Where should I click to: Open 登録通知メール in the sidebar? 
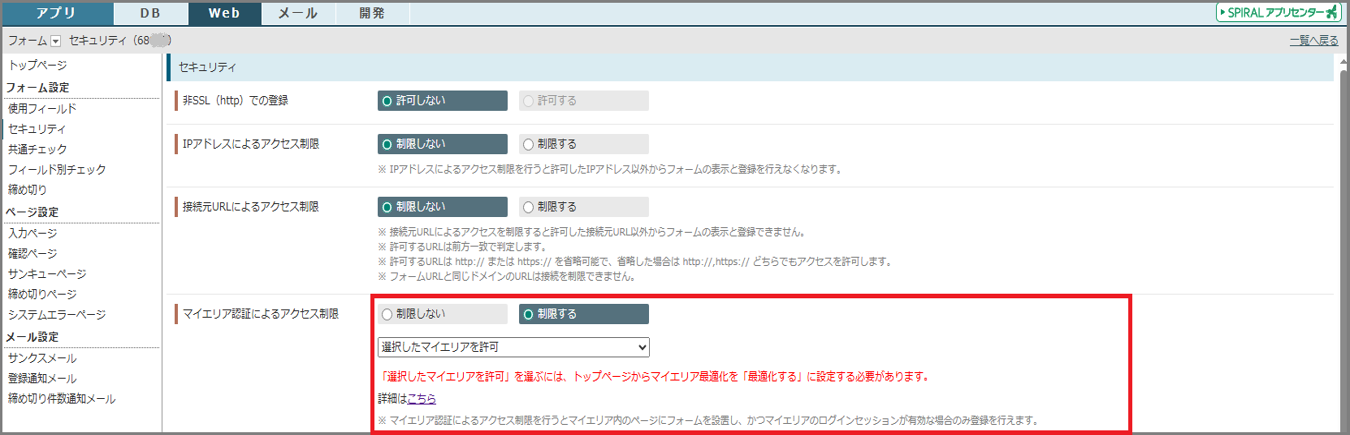[x=42, y=379]
